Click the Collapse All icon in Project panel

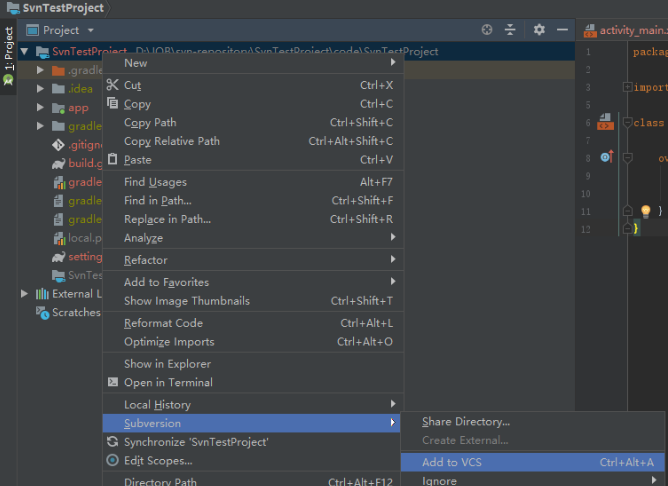pyautogui.click(x=510, y=30)
